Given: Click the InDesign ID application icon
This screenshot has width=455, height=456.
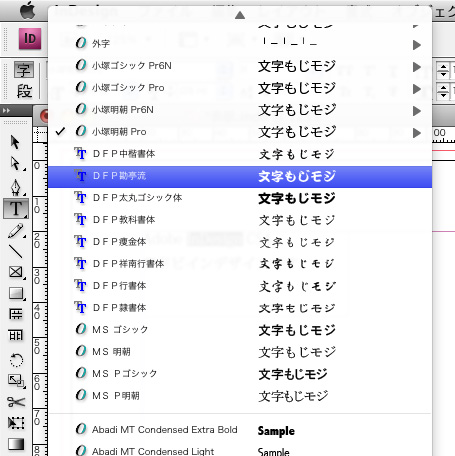Looking at the screenshot, I should click(x=30, y=39).
